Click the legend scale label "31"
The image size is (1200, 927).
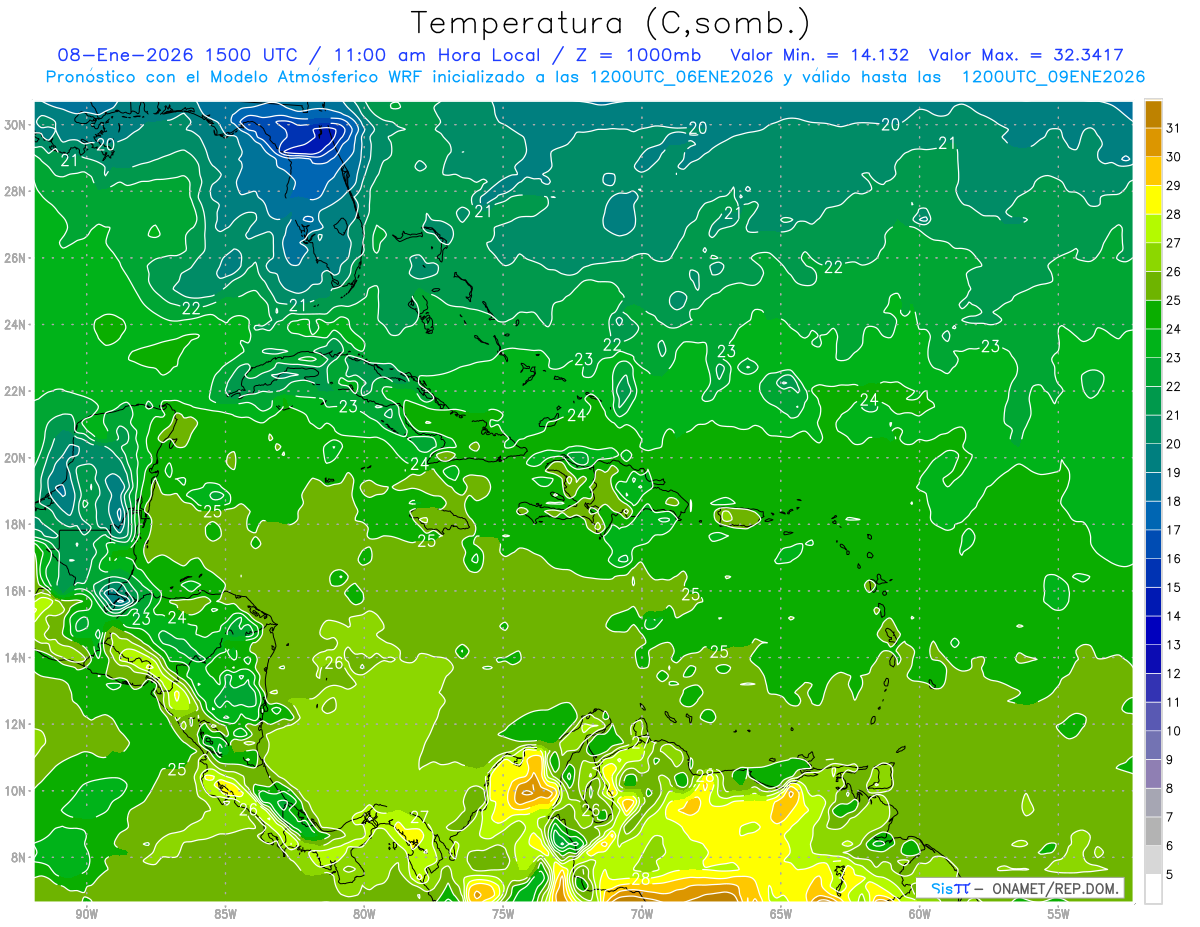[1174, 128]
